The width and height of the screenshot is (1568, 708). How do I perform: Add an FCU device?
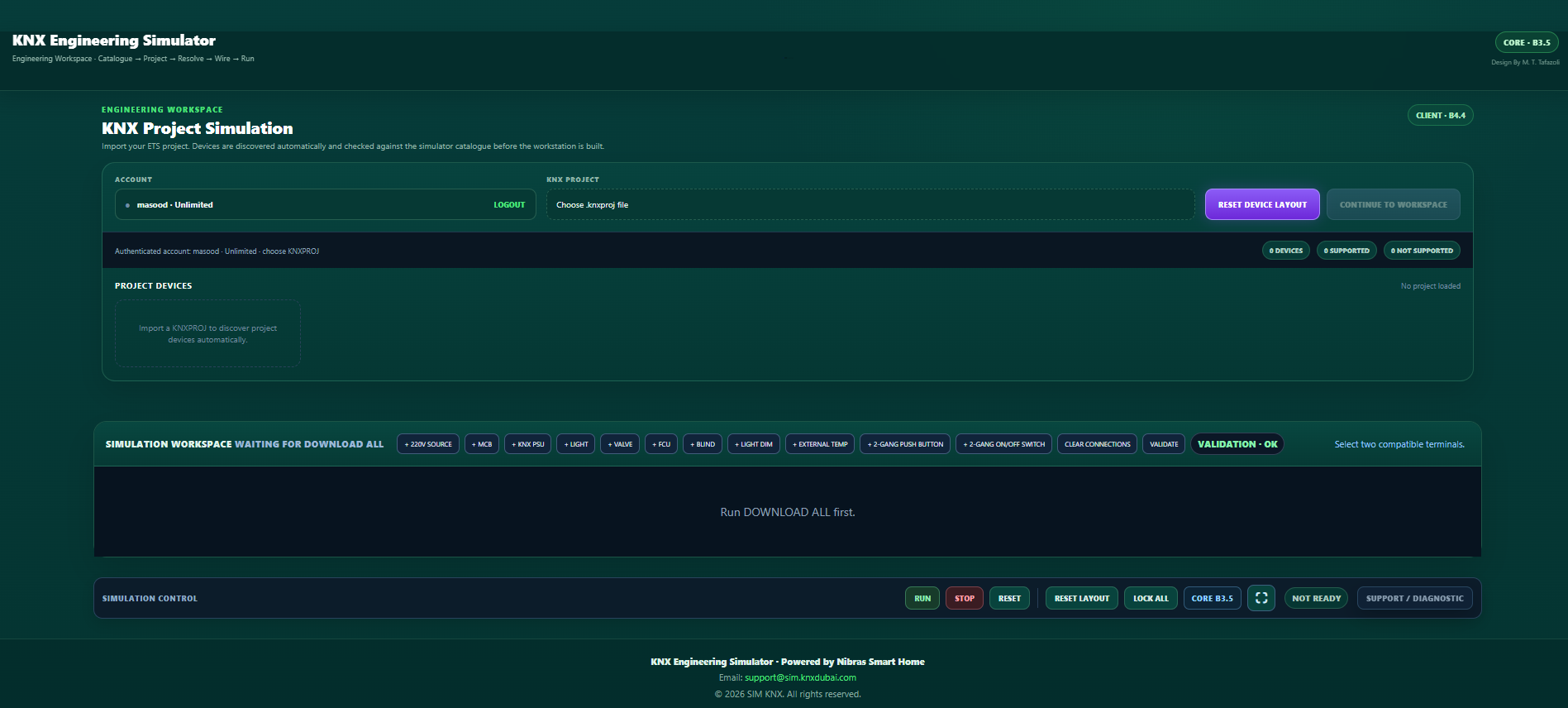click(x=661, y=444)
